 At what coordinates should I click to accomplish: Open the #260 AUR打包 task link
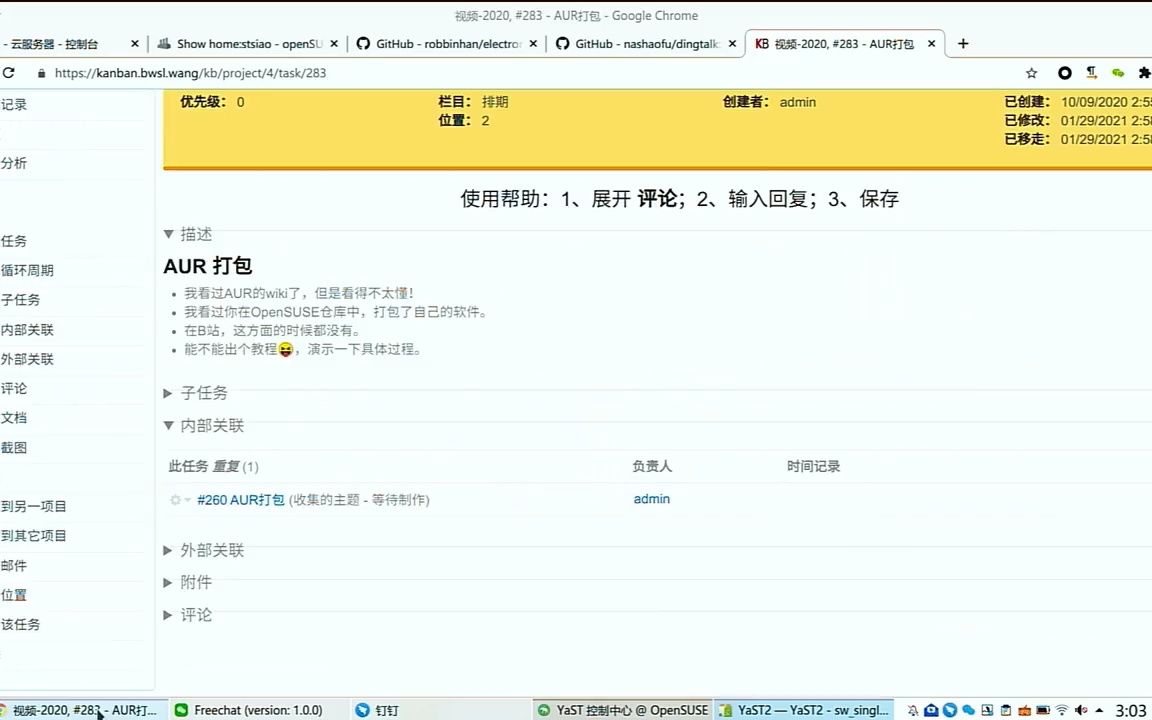click(240, 499)
